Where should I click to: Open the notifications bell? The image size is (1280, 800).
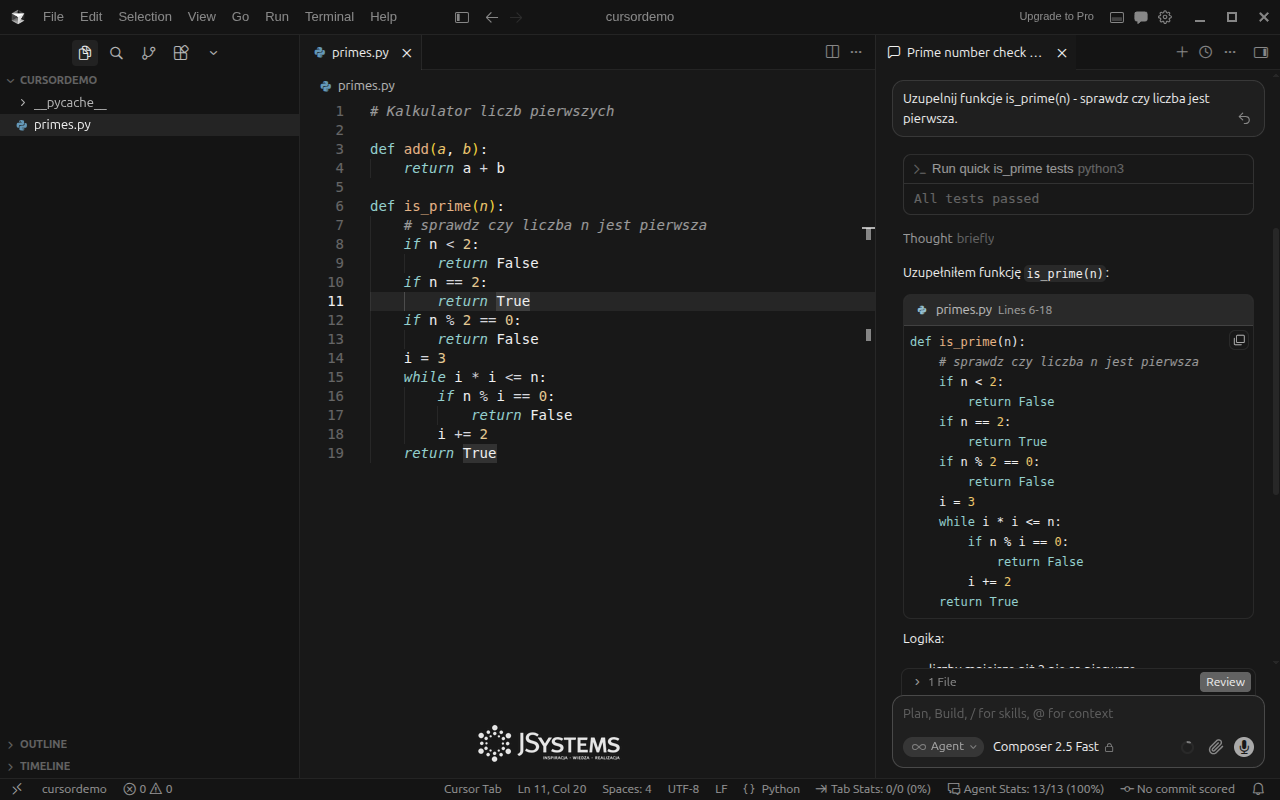pyautogui.click(x=1259, y=789)
